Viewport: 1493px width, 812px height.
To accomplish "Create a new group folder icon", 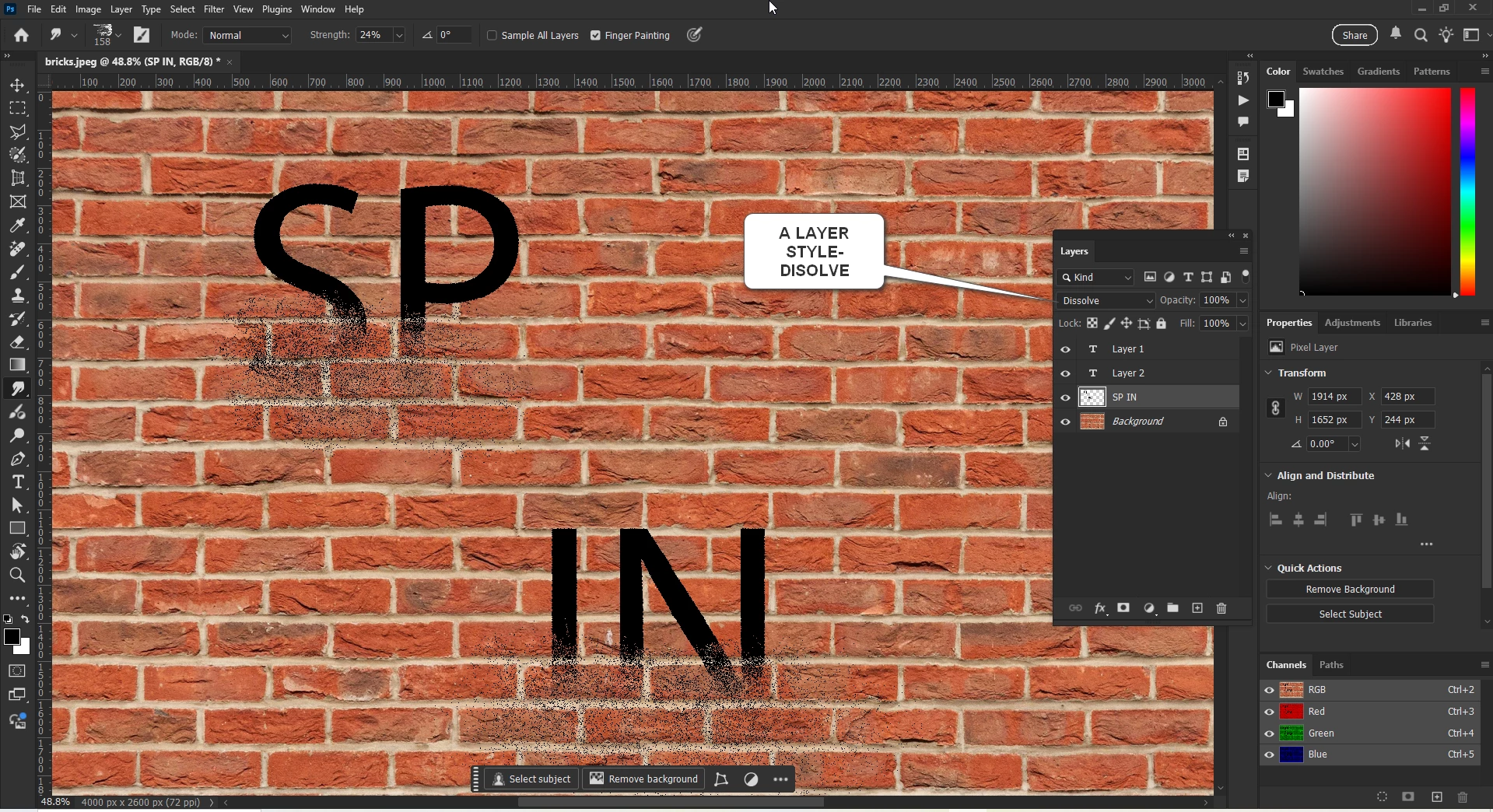I will coord(1172,608).
